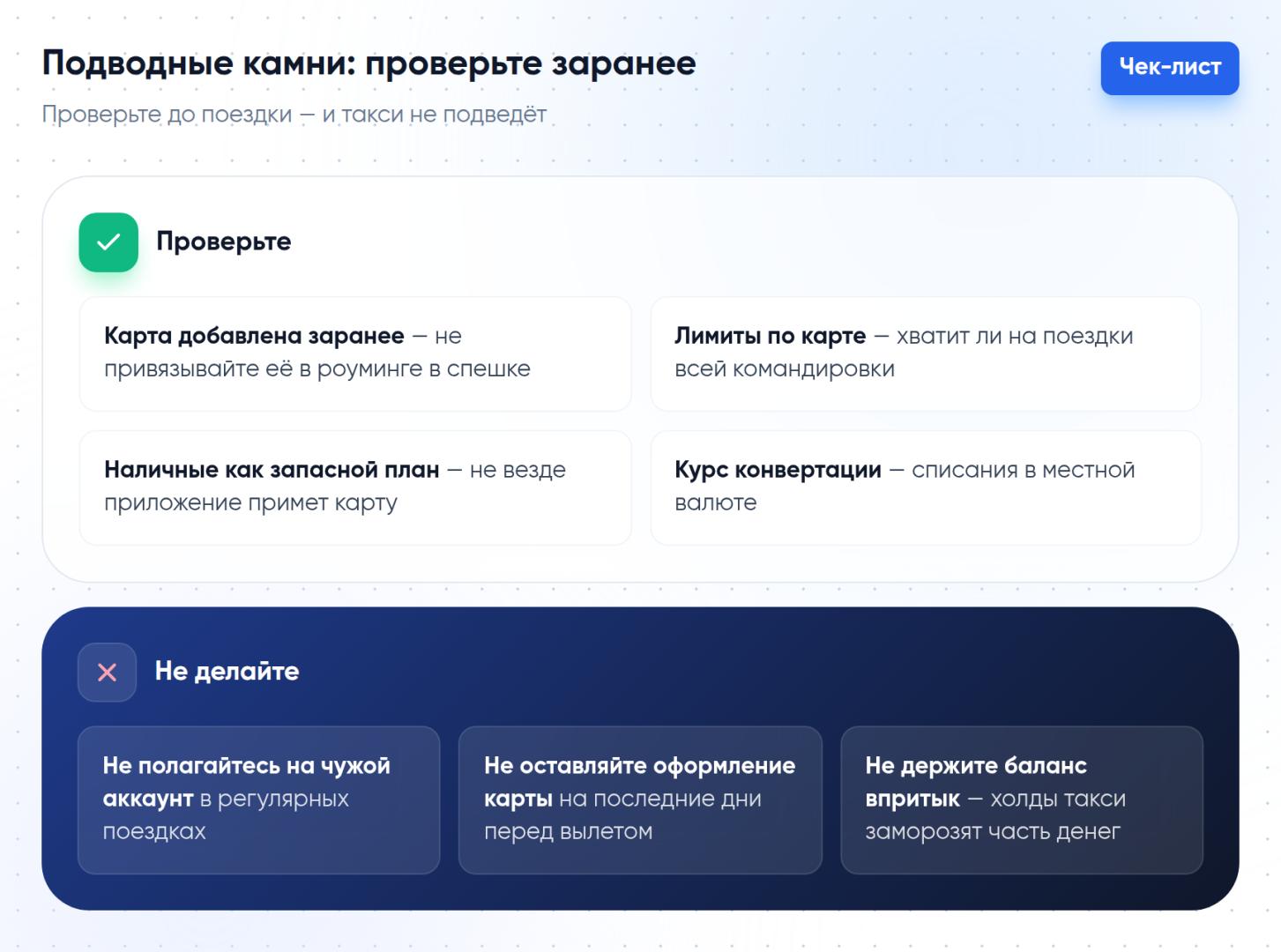1281x952 pixels.
Task: Click the text приложение примет карту
Action: click(250, 503)
